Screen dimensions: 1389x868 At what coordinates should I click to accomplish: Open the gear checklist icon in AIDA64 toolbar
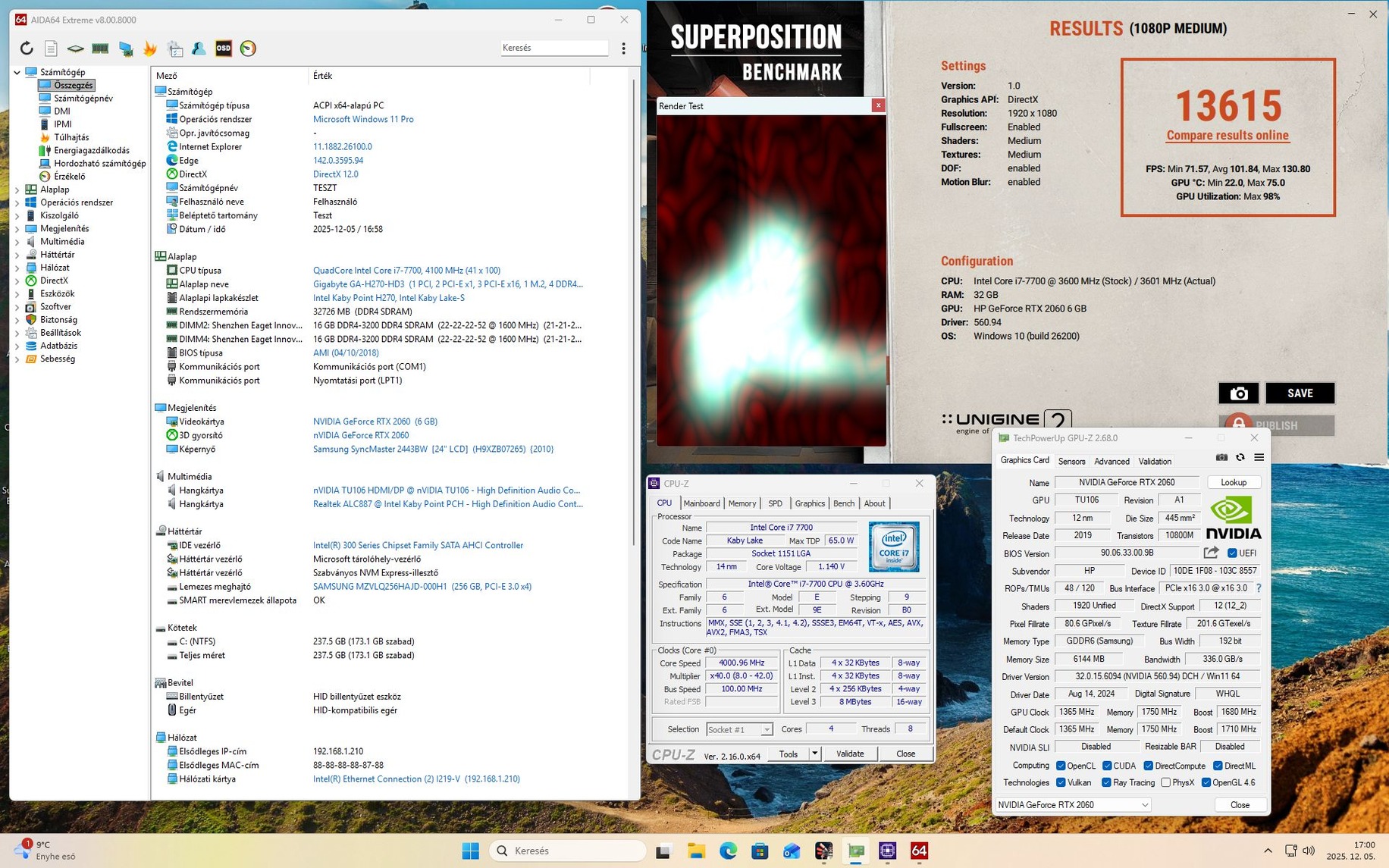pos(175,49)
